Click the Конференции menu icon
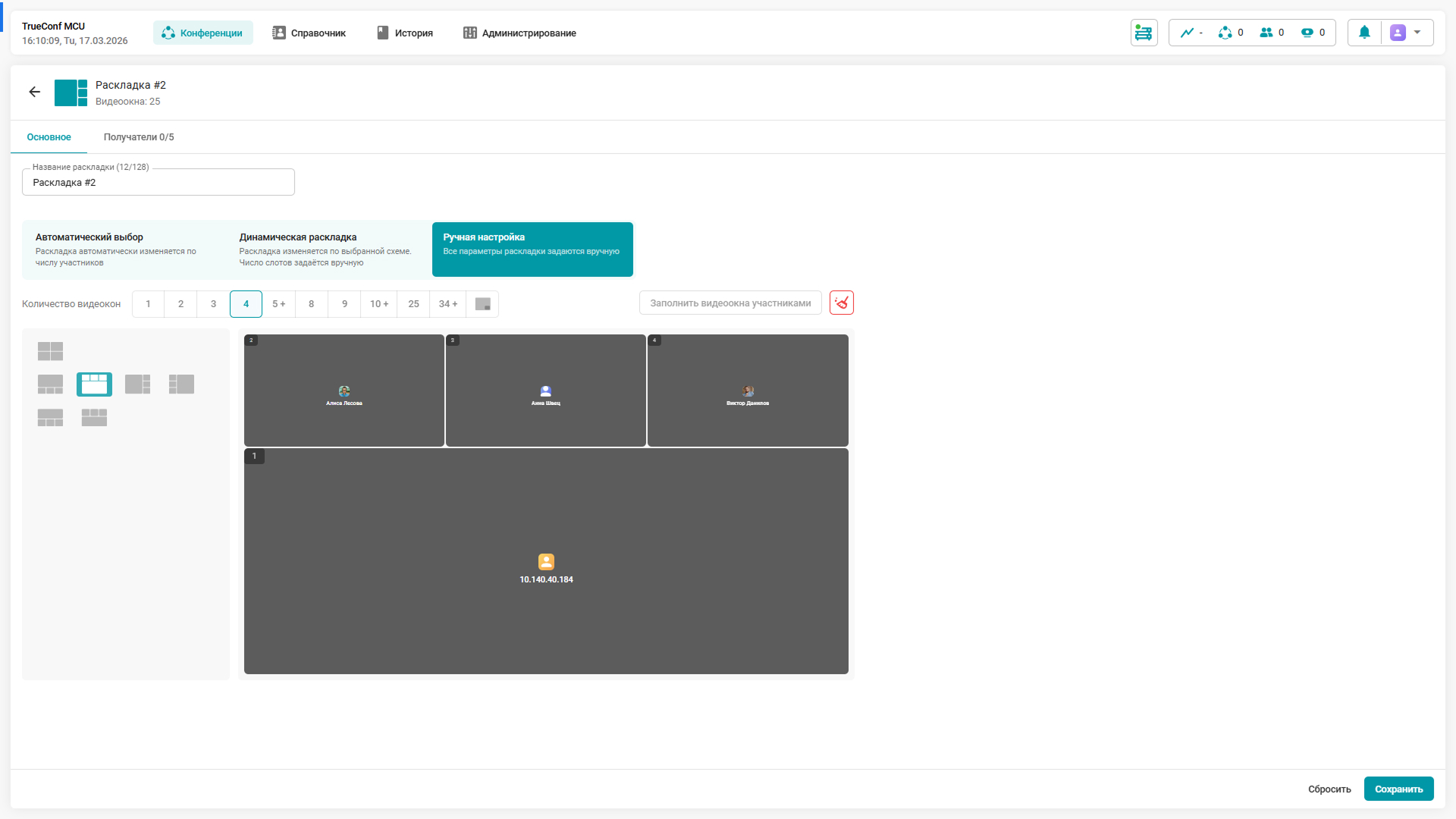The image size is (1456, 819). pos(168,33)
